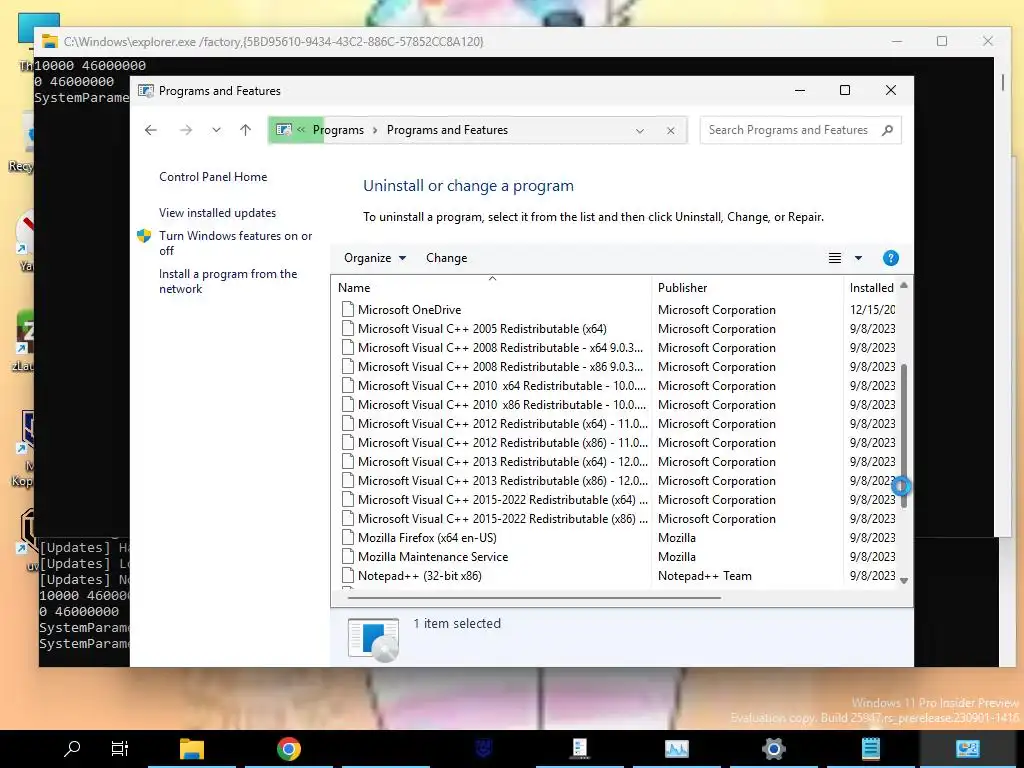Click the Forward navigation arrow

186,130
